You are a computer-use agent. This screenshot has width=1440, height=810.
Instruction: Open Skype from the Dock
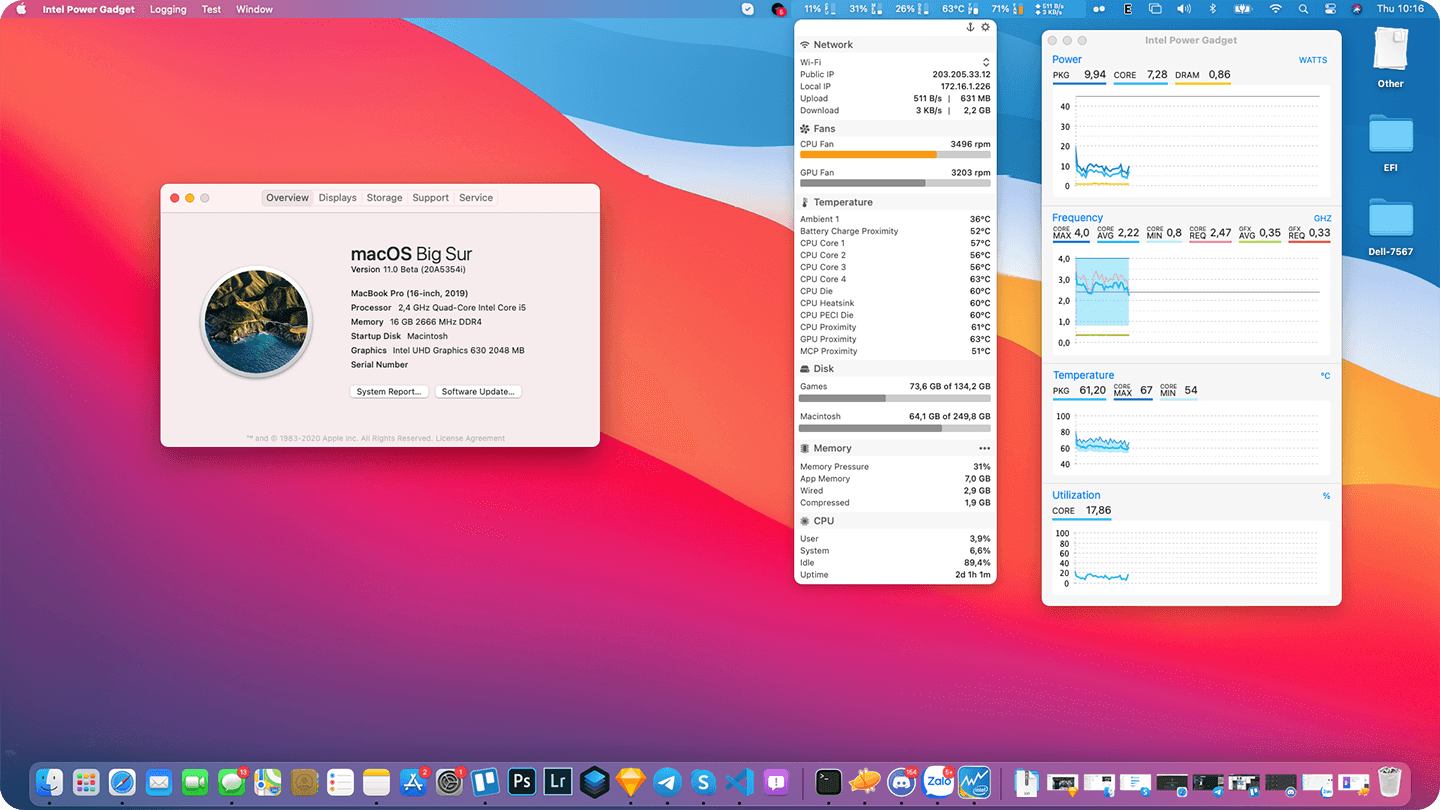[703, 782]
